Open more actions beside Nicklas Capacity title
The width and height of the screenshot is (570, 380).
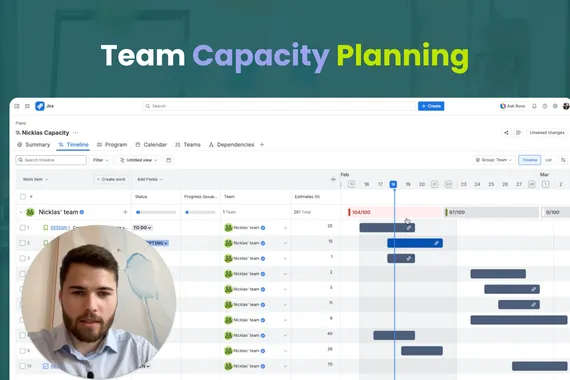click(x=75, y=133)
